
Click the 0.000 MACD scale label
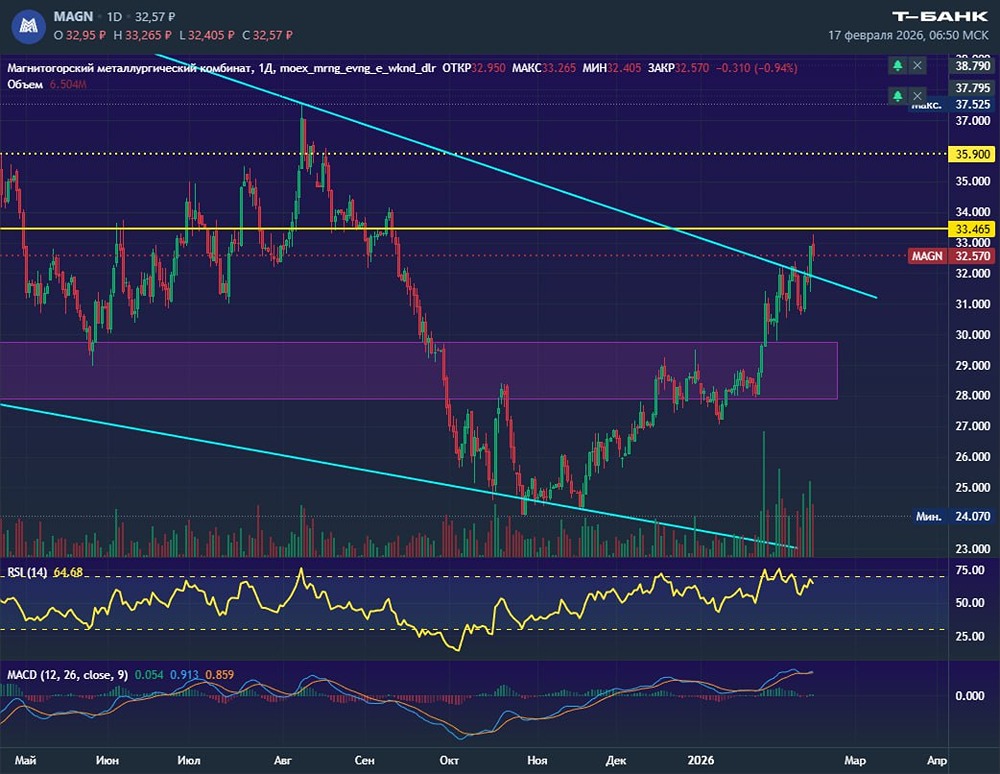[969, 696]
